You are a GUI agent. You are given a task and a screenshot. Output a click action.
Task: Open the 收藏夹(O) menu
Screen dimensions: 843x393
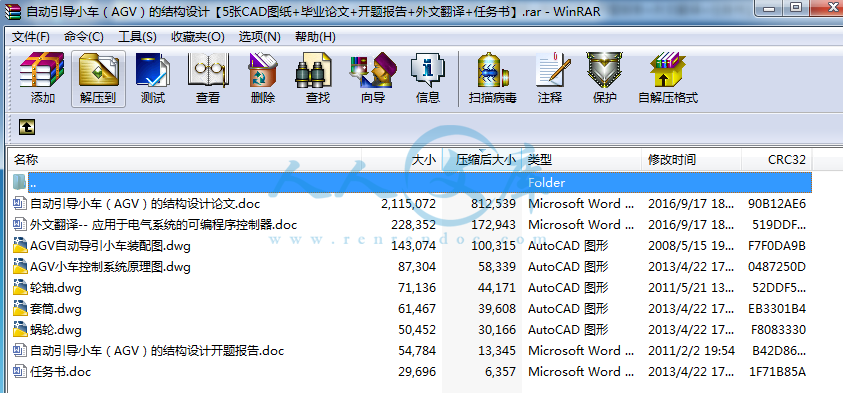point(197,37)
